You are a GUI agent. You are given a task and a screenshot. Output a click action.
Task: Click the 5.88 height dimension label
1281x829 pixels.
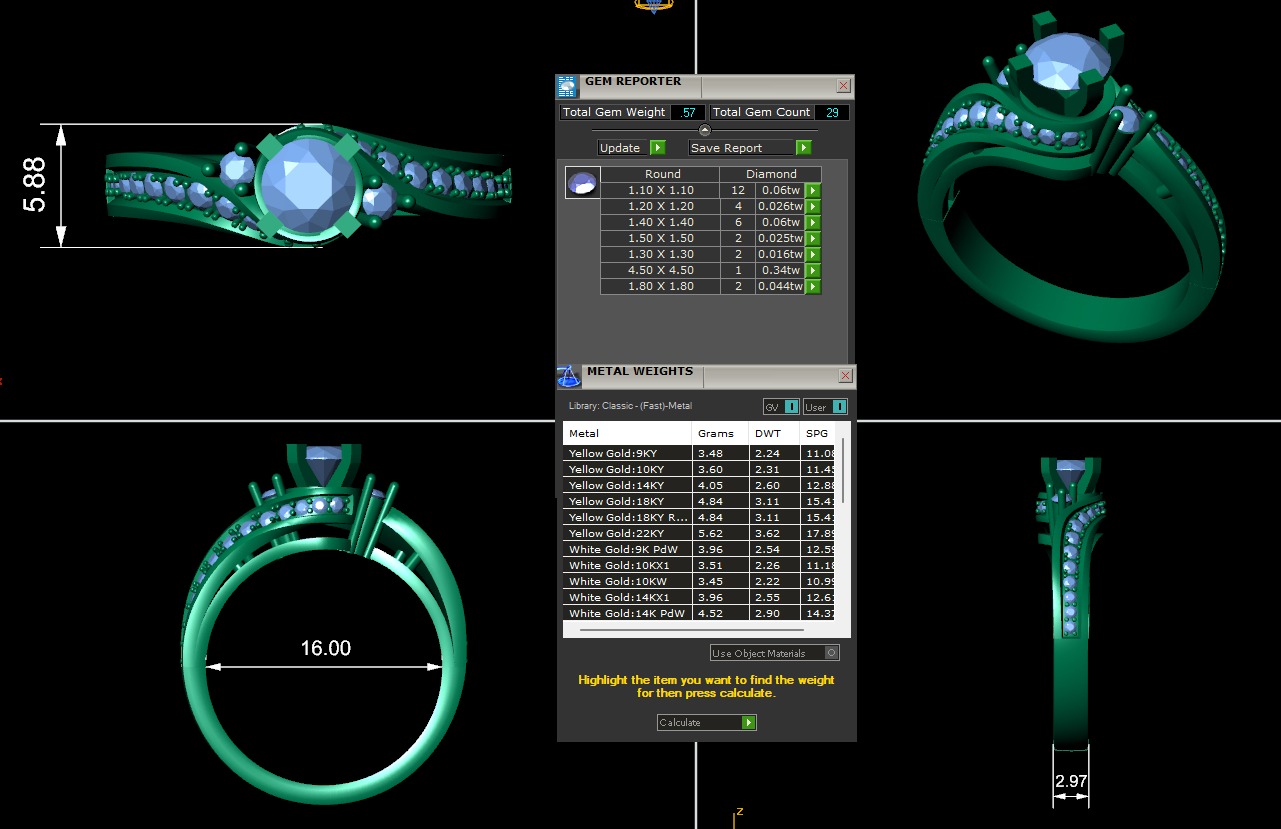pos(34,185)
